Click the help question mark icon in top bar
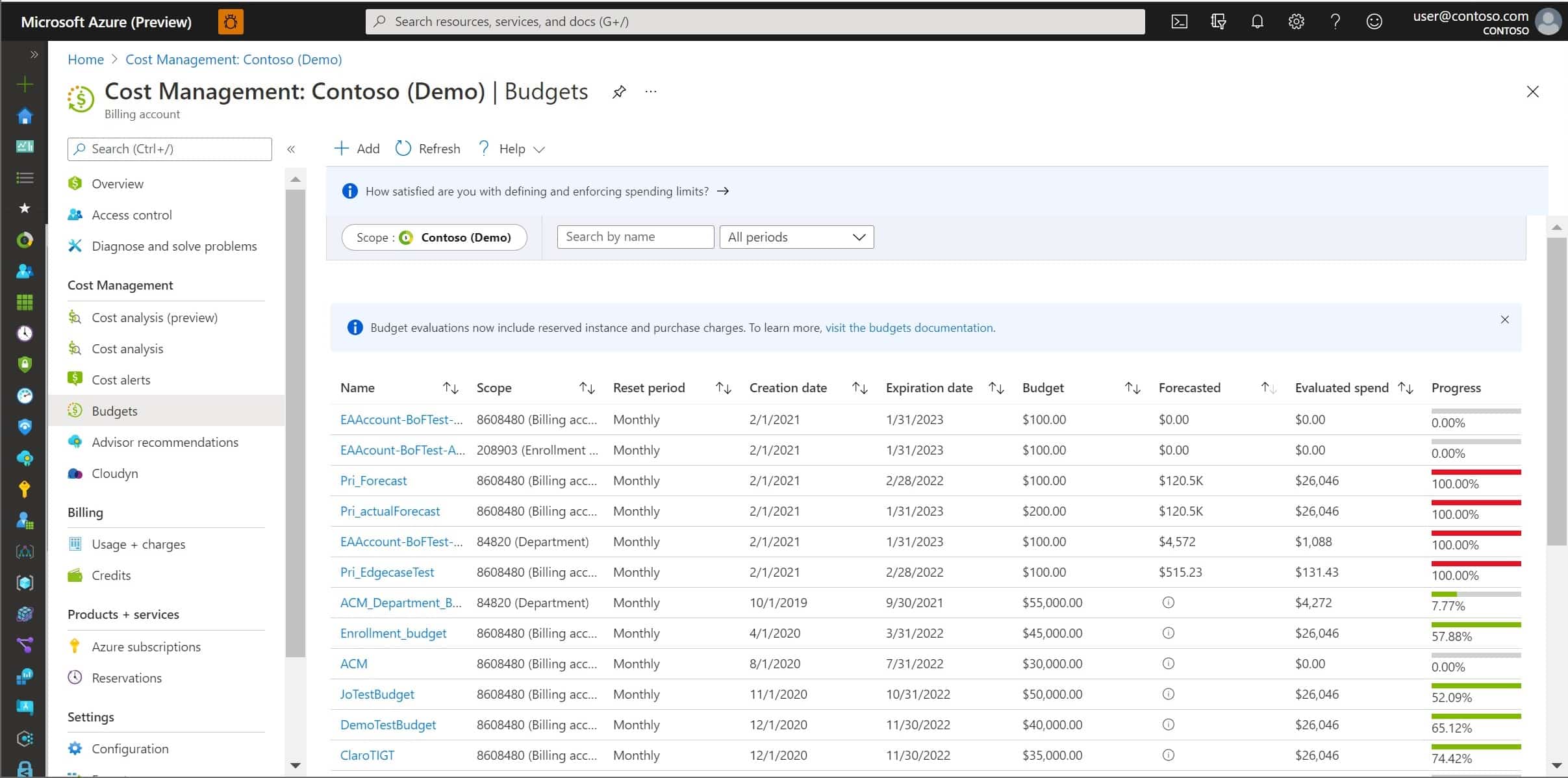This screenshot has height=778, width=1568. click(1335, 21)
